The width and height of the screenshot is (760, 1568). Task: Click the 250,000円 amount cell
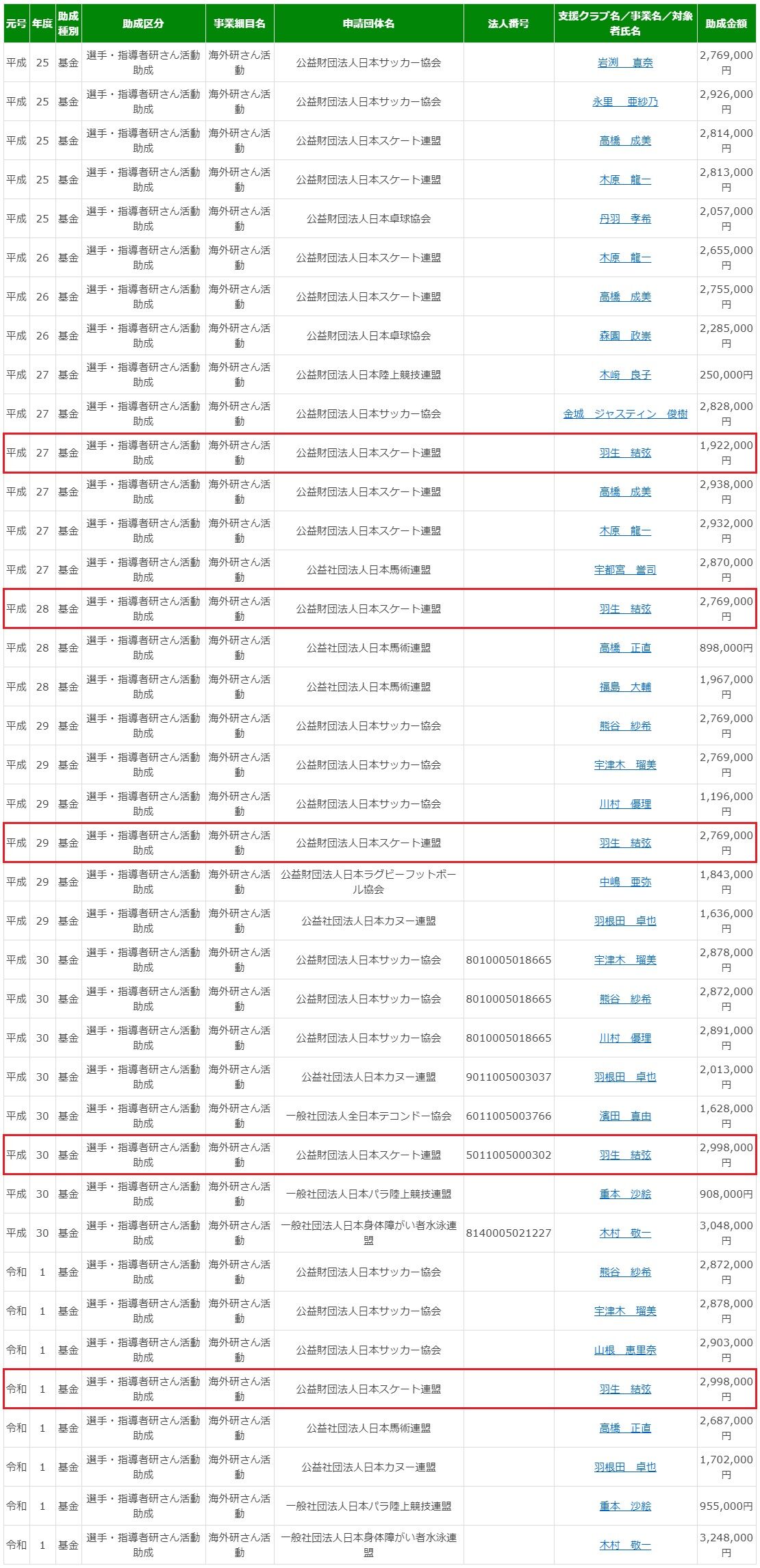[726, 374]
